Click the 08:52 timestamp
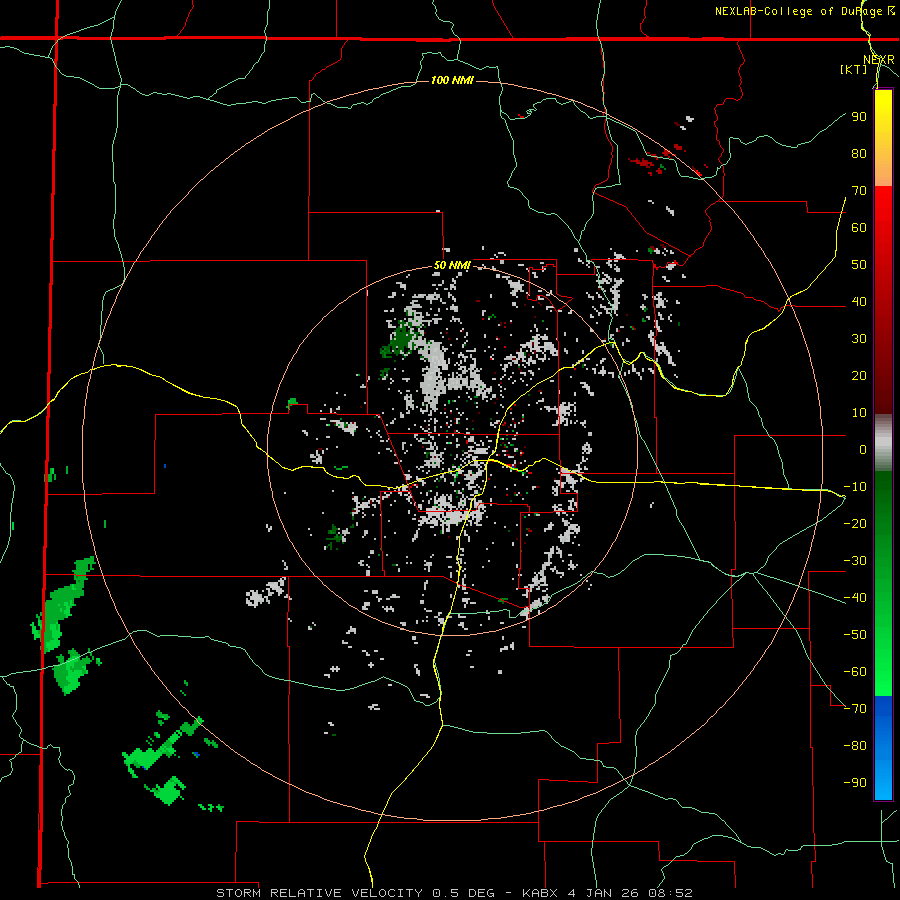The width and height of the screenshot is (900, 900). (670, 893)
